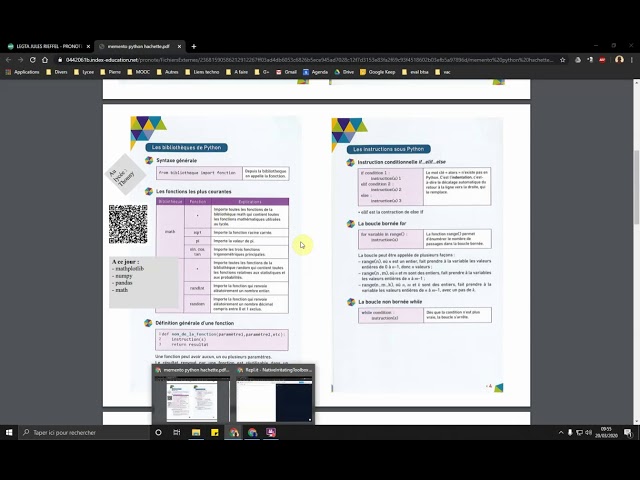Click the 'La boucle non bornée while' heading

[390, 302]
